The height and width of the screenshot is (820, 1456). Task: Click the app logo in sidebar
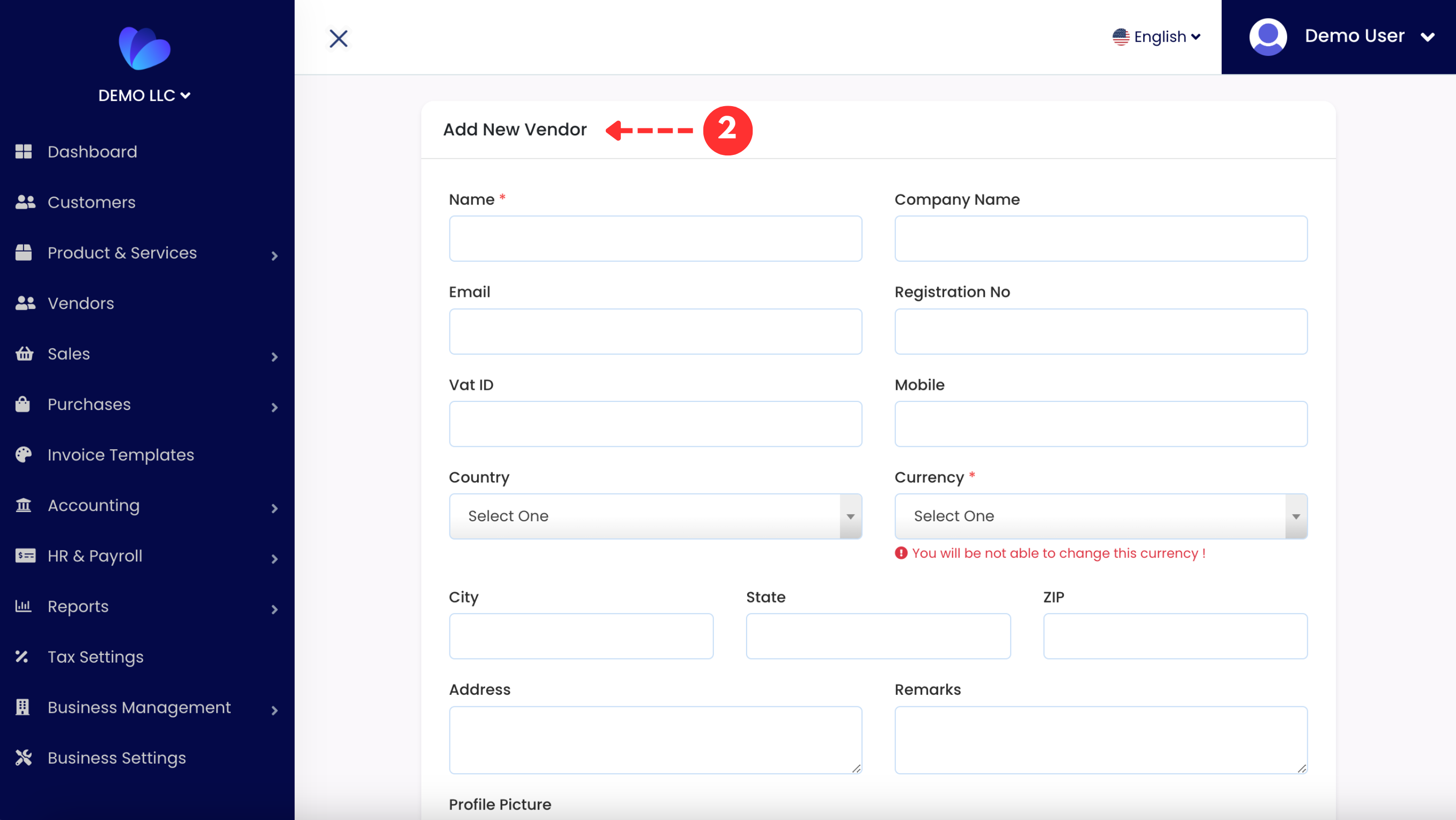pos(145,48)
